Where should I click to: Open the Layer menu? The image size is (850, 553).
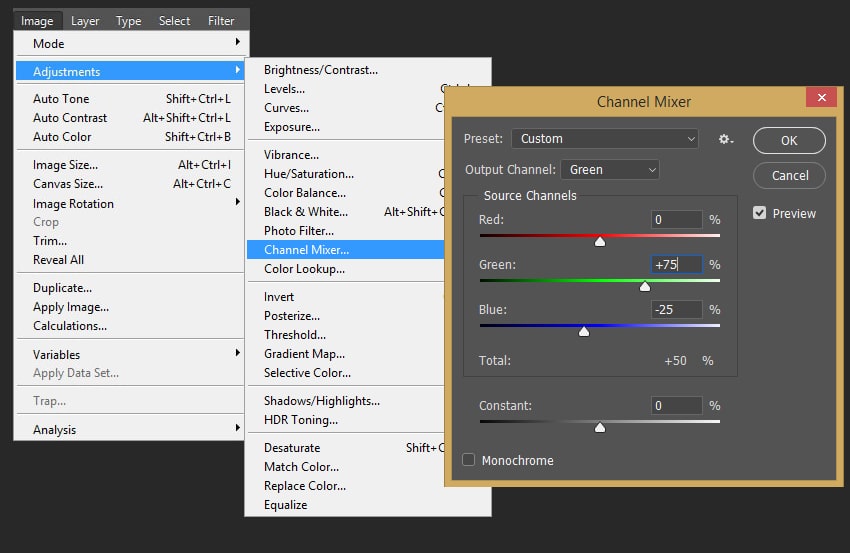(x=85, y=20)
